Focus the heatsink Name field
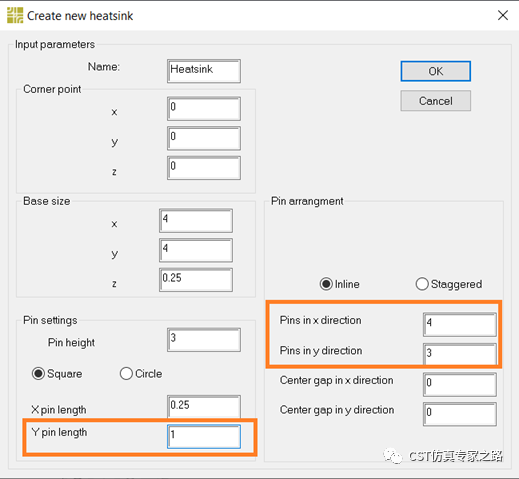This screenshot has height=479, width=519. tap(204, 71)
